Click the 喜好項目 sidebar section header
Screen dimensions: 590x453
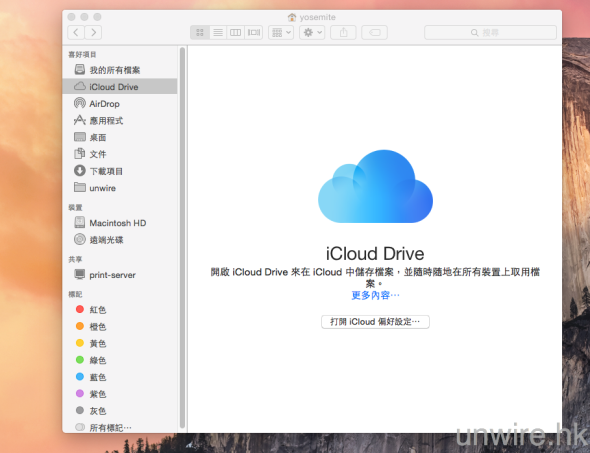(82, 55)
